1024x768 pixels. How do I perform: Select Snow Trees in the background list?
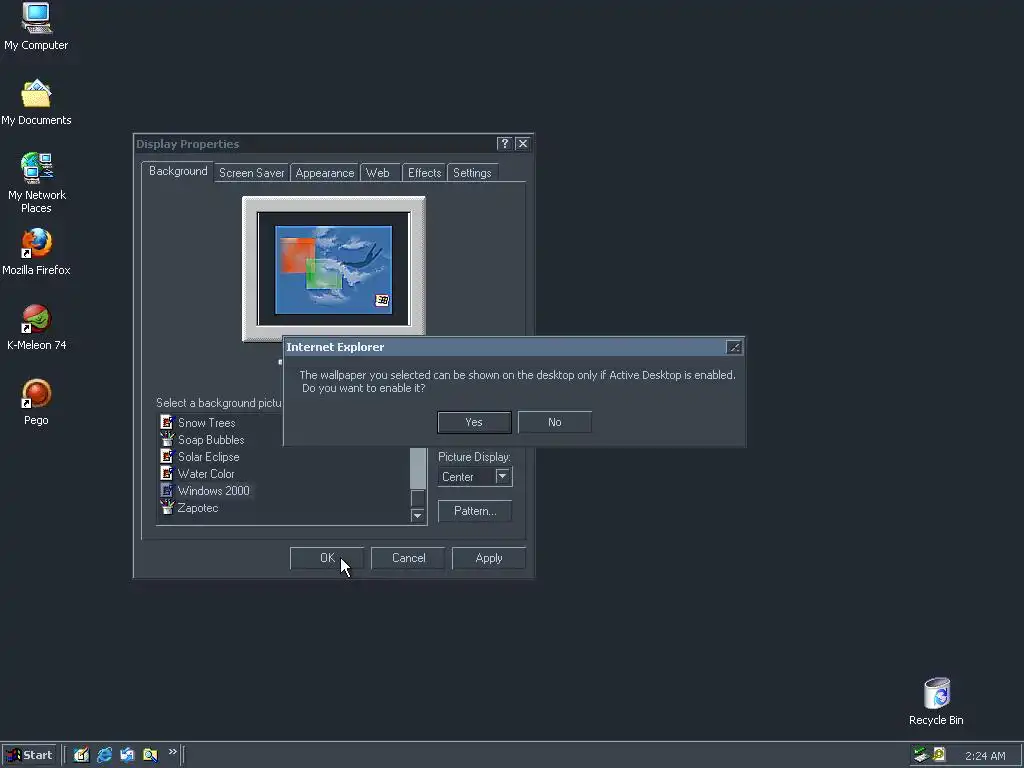point(206,423)
